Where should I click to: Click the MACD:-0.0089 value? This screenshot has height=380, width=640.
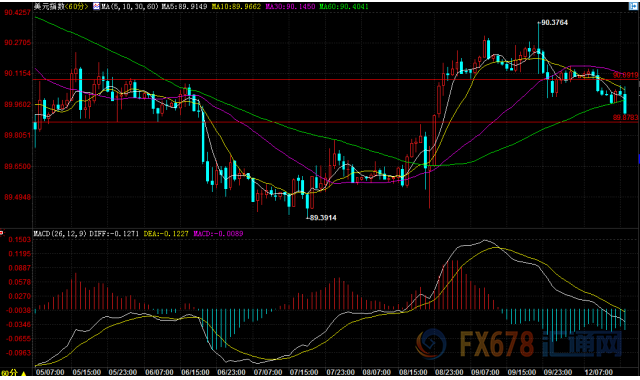click(218, 233)
